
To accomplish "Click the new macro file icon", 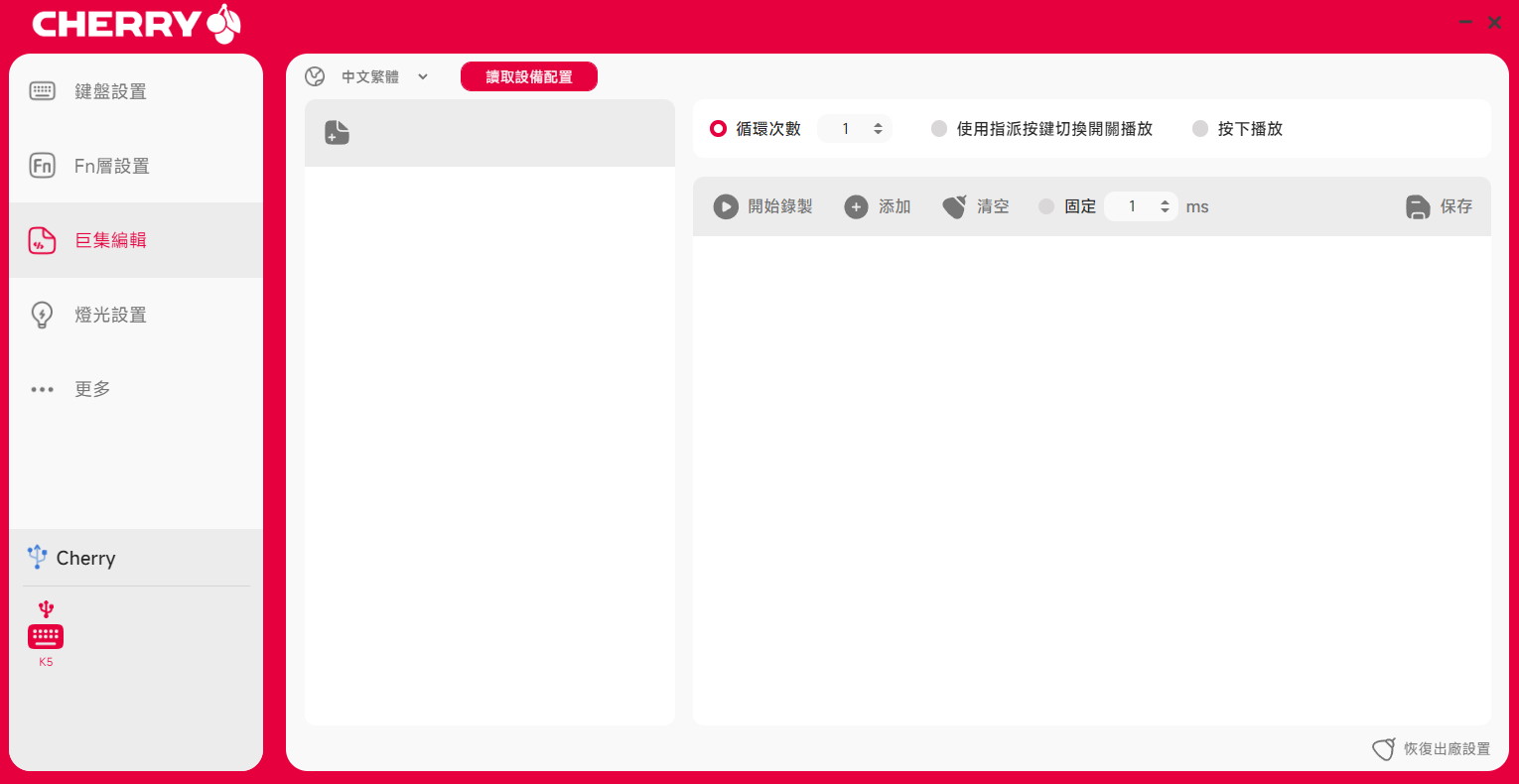I will pos(338,132).
